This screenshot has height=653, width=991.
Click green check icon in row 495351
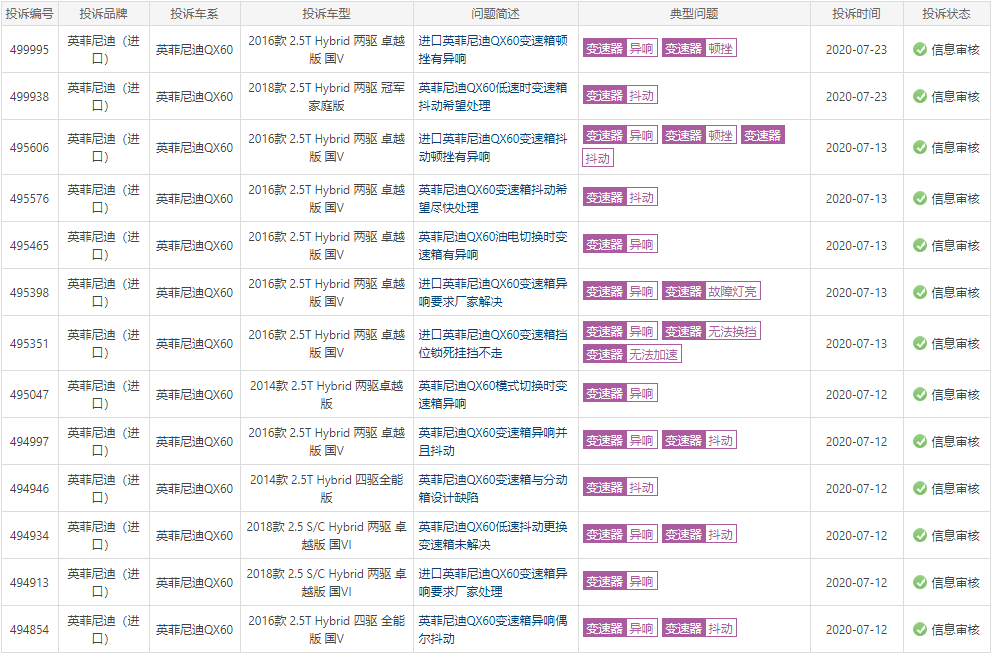(x=920, y=344)
